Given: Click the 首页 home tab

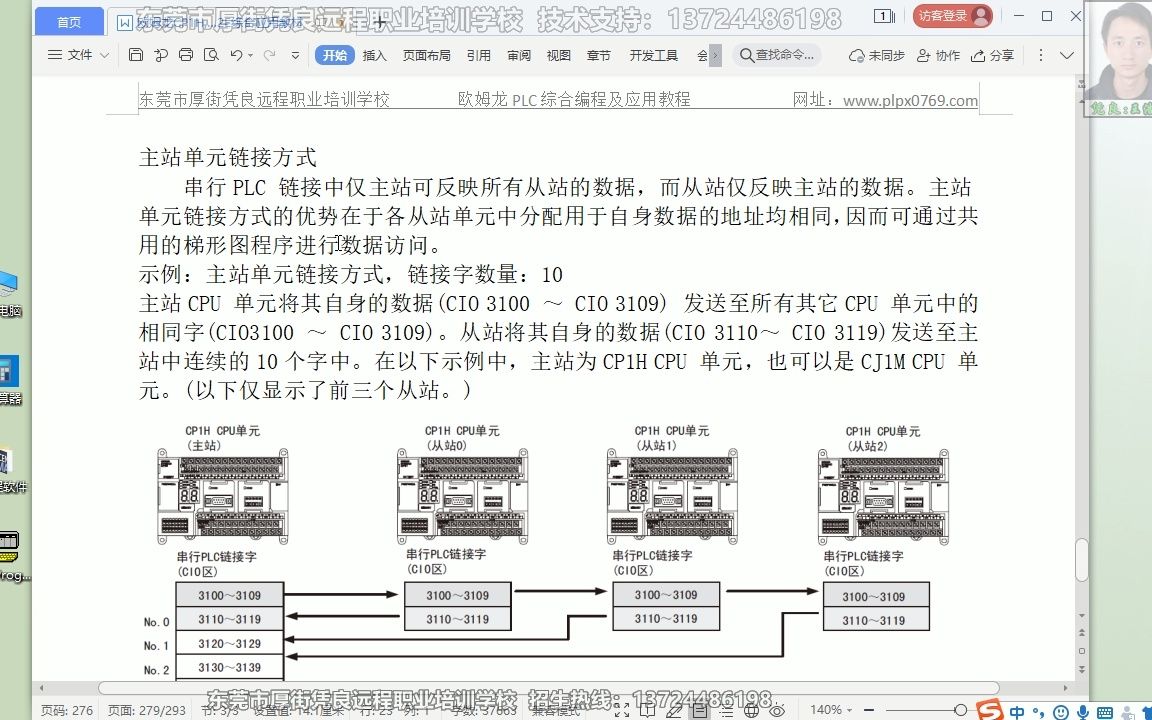Looking at the screenshot, I should tap(68, 20).
